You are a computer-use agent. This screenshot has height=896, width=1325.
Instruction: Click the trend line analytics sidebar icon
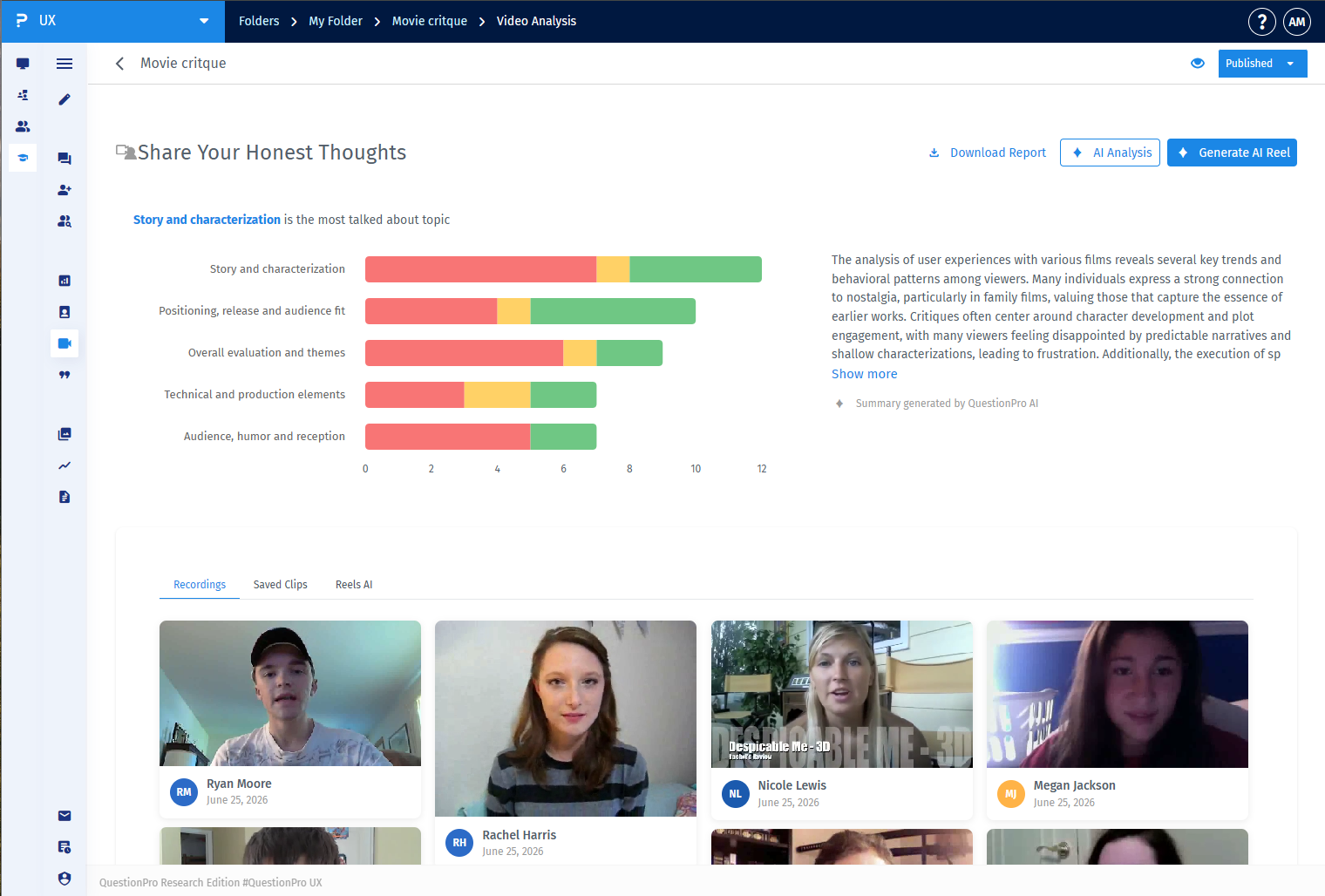click(x=65, y=465)
